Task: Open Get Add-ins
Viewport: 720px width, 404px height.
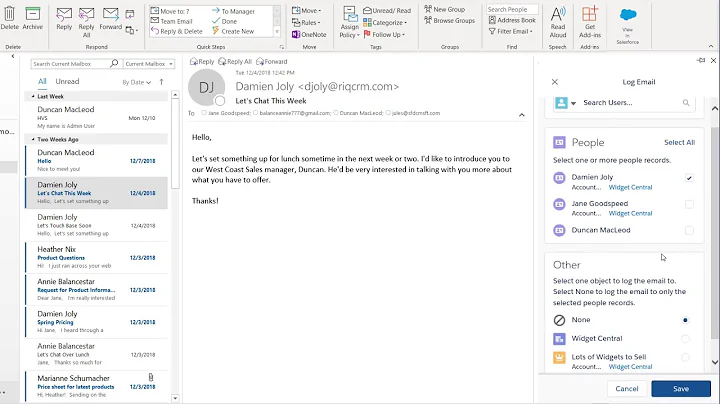Action: coord(590,22)
